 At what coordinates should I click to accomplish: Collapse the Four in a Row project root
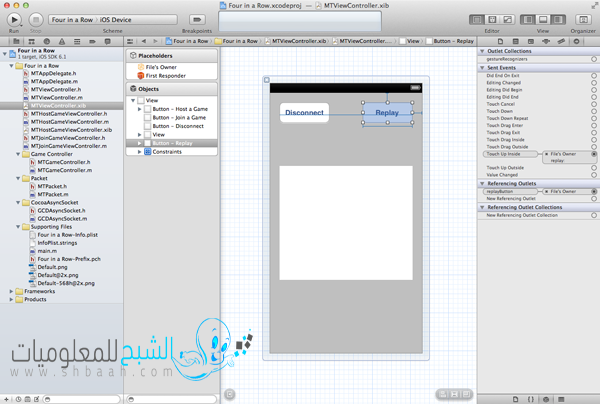(x=5, y=54)
